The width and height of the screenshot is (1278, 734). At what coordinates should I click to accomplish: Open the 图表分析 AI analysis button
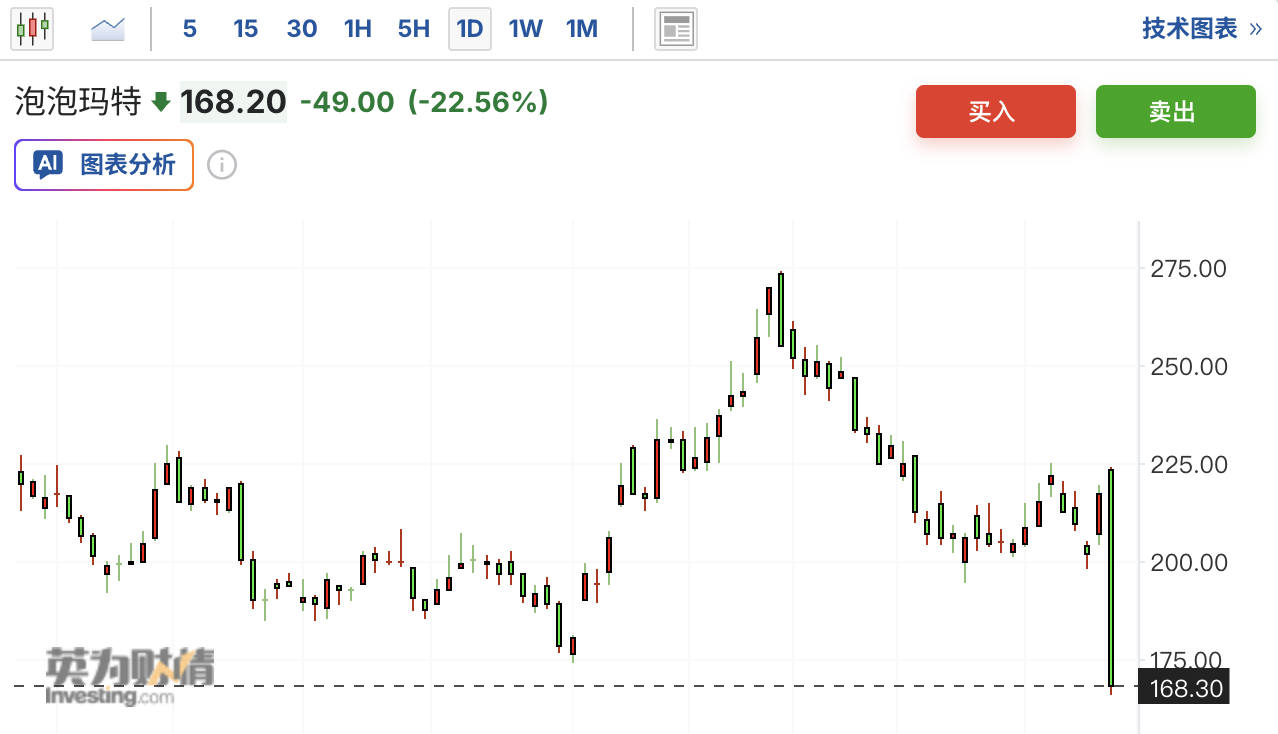[x=104, y=165]
